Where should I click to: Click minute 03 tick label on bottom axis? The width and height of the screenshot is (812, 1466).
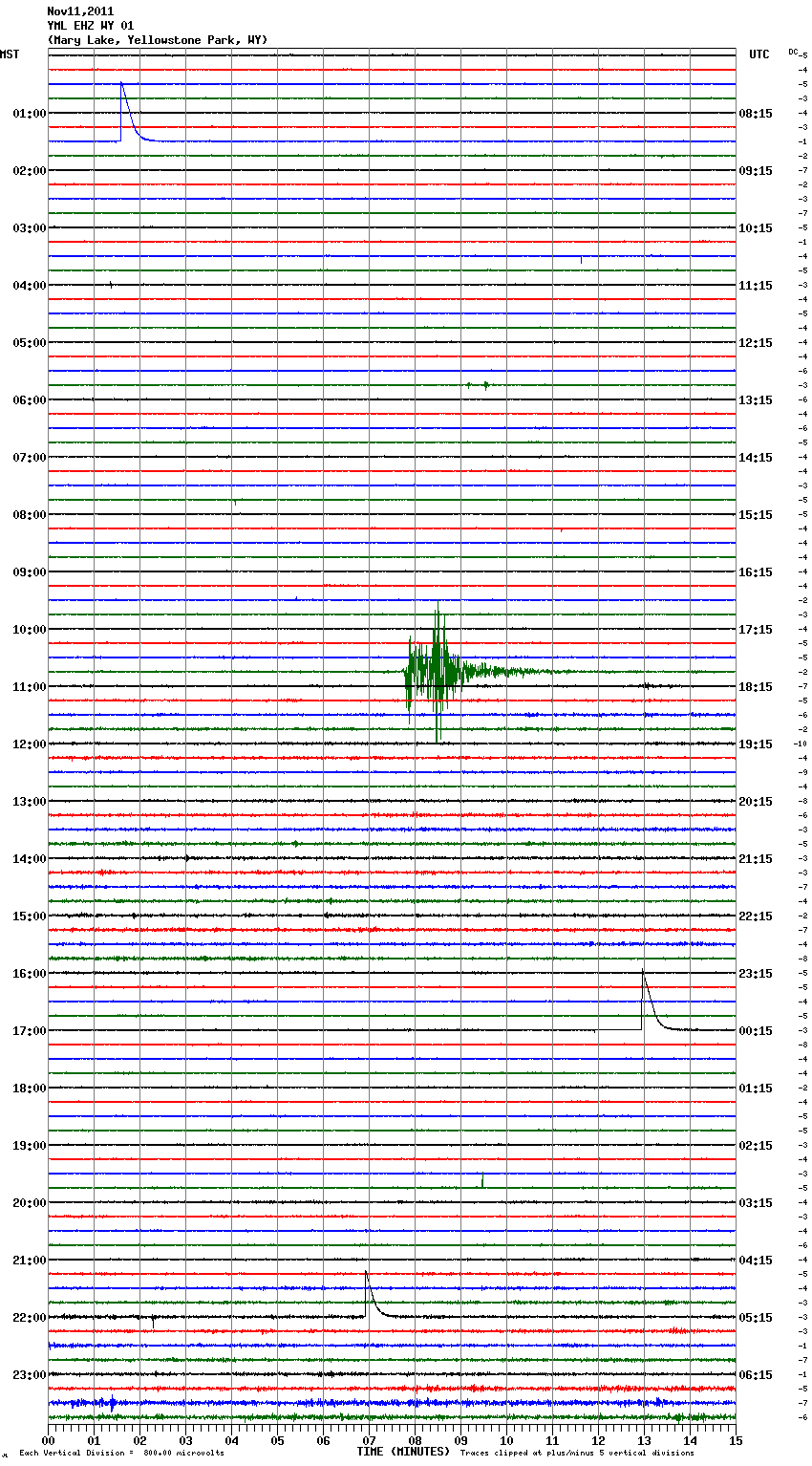(x=186, y=1440)
